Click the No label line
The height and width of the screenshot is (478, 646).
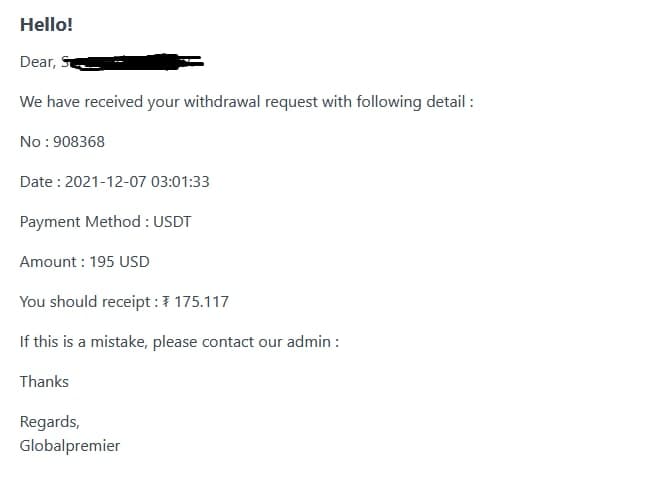point(62,142)
